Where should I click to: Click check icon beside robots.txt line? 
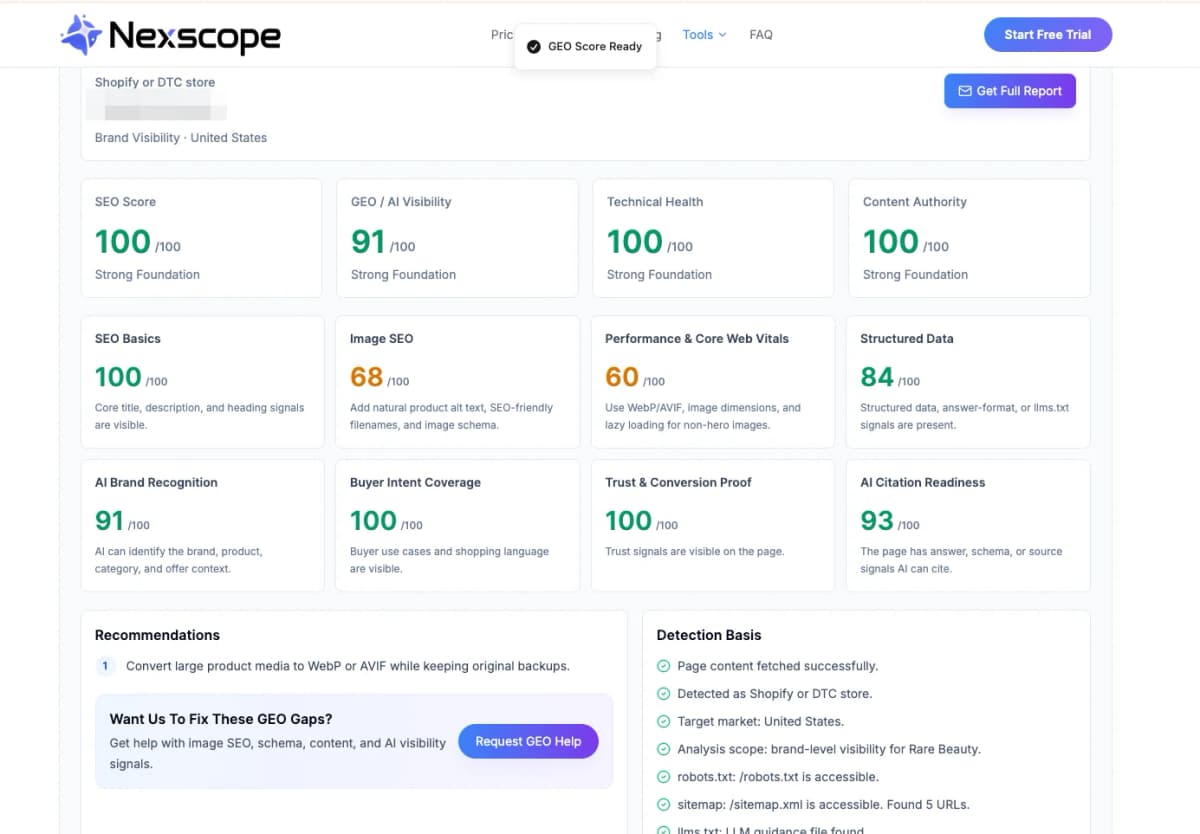663,777
